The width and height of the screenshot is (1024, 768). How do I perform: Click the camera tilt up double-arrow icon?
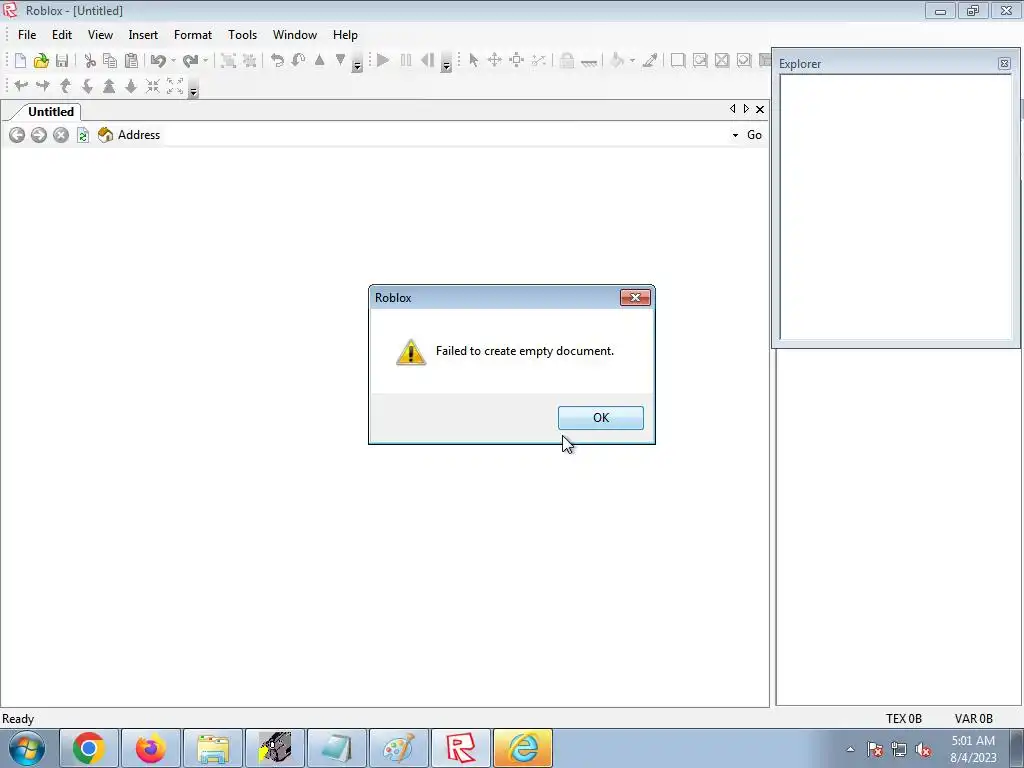[x=109, y=86]
